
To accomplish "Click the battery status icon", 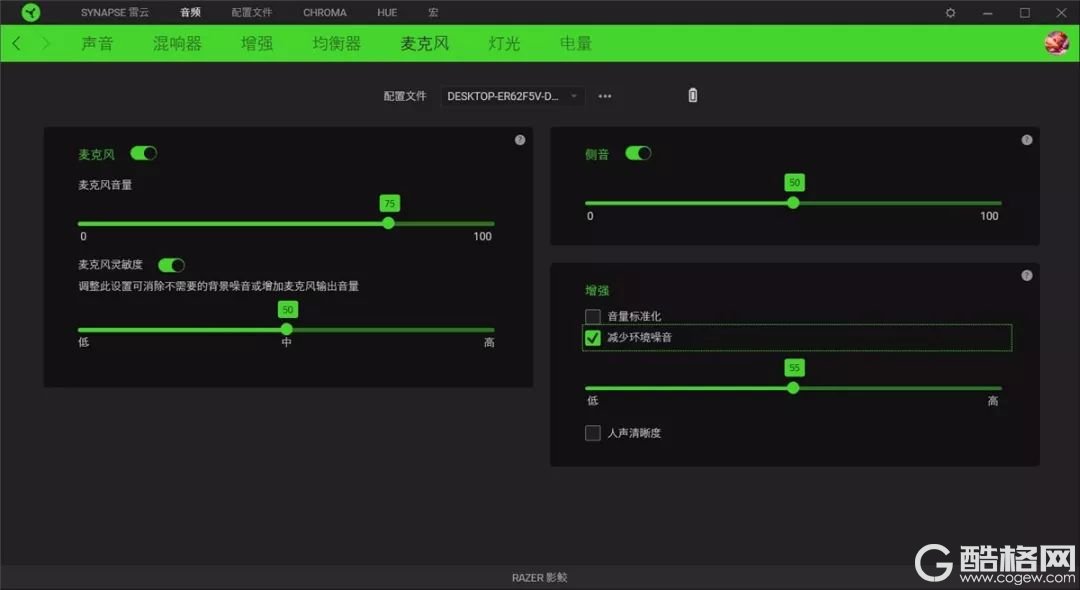I will (x=693, y=96).
